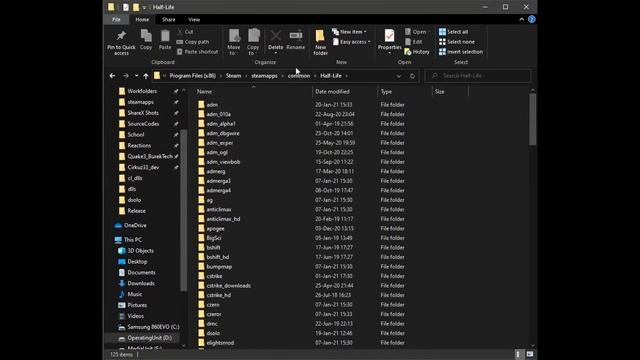Switch to the Share ribbon tab

169,19
